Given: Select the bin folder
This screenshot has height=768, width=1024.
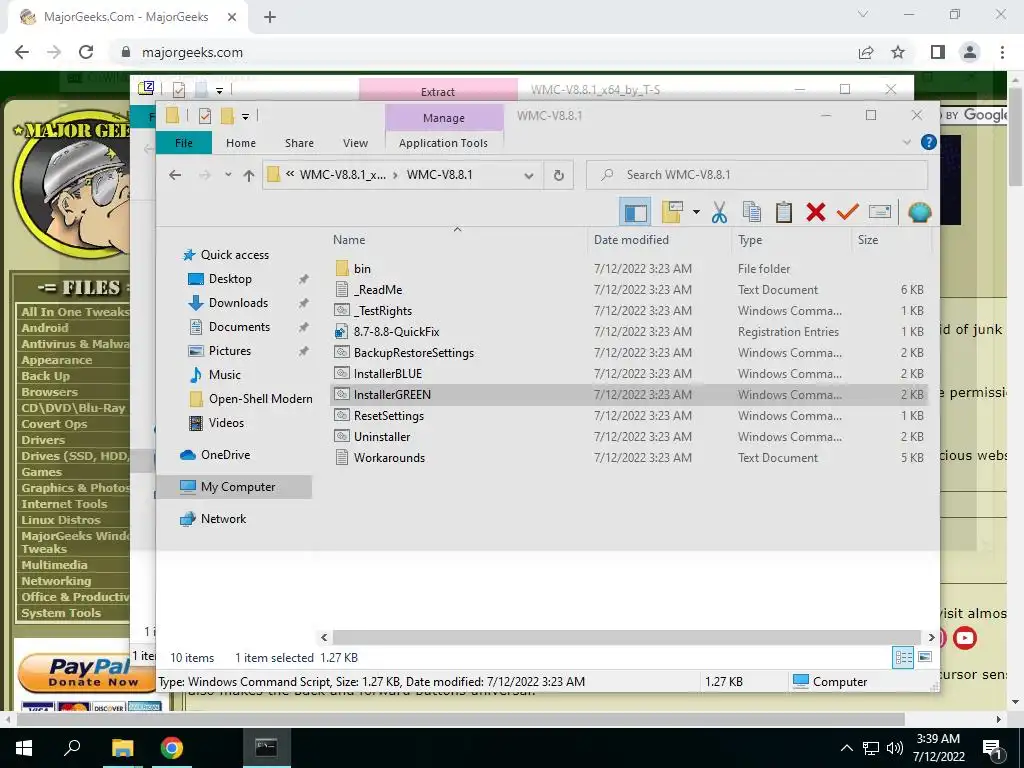Looking at the screenshot, I should click(362, 268).
